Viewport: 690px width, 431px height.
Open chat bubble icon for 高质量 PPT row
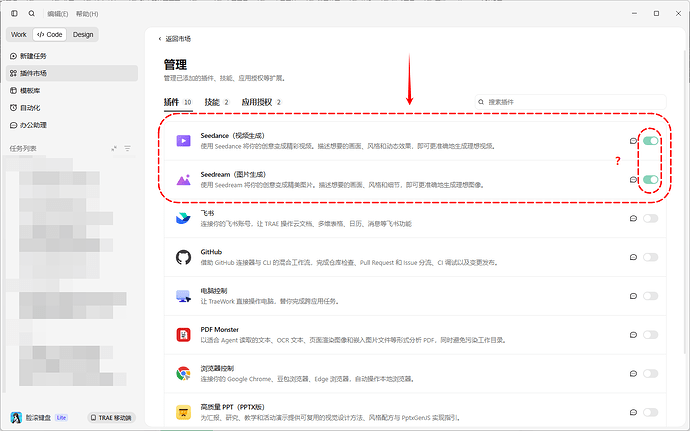[633, 412]
